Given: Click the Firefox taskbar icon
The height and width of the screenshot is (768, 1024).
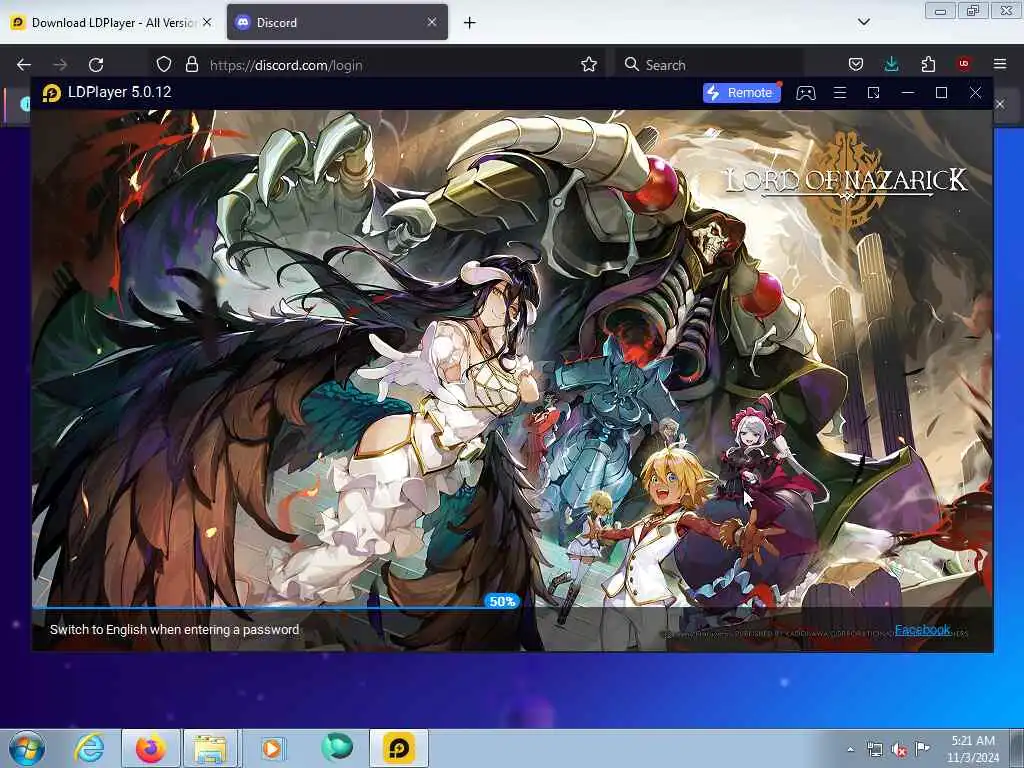Looking at the screenshot, I should [151, 748].
